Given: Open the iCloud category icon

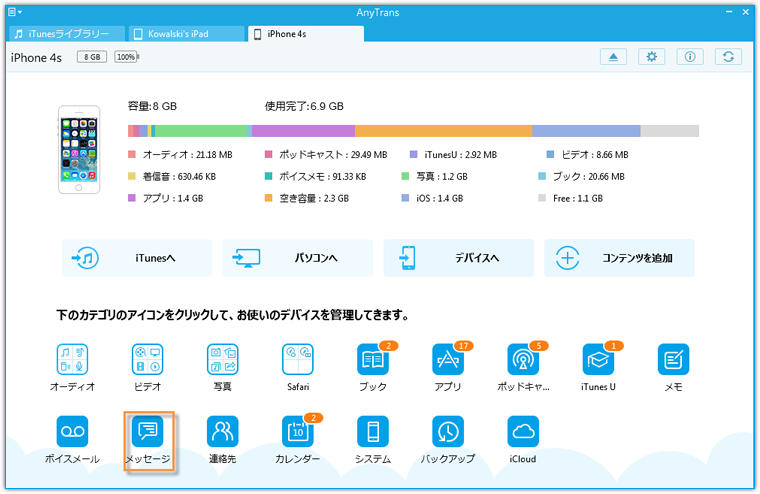Looking at the screenshot, I should pos(523,431).
